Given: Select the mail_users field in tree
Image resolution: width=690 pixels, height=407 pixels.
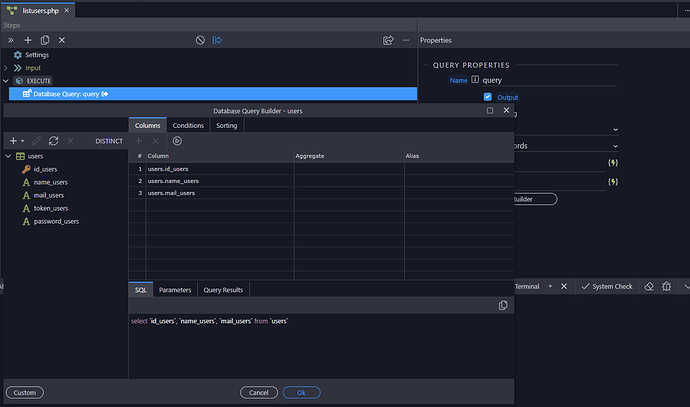Looking at the screenshot, I should coord(48,195).
